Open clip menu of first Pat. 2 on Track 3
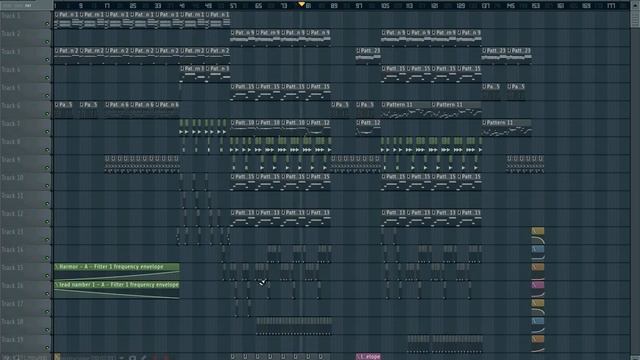This screenshot has height=360, width=640. tap(57, 51)
